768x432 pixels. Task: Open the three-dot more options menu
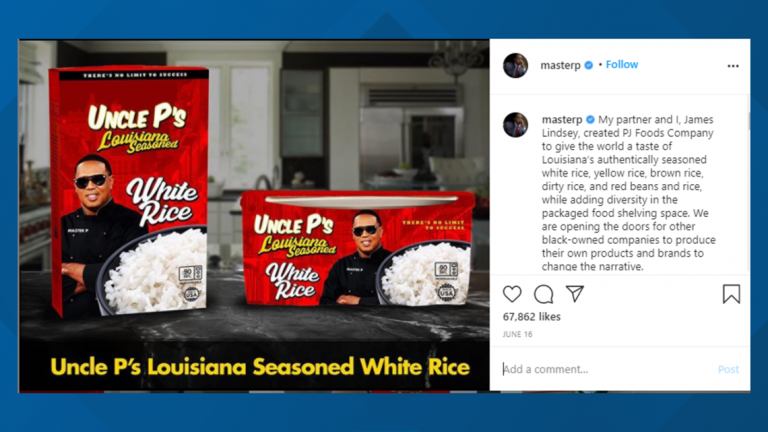coord(733,66)
